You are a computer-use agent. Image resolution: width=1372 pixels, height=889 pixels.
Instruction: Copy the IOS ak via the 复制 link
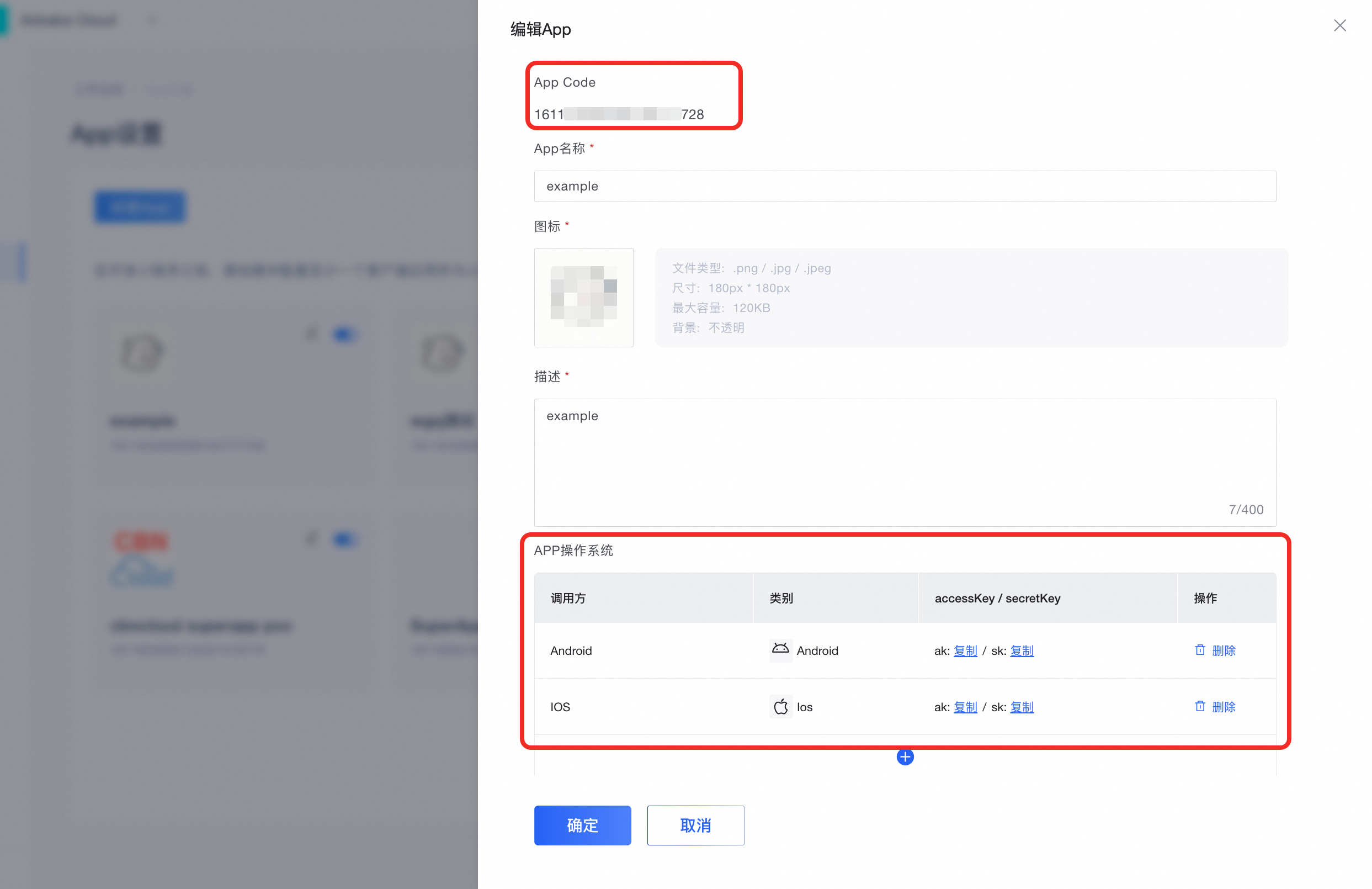(x=965, y=707)
